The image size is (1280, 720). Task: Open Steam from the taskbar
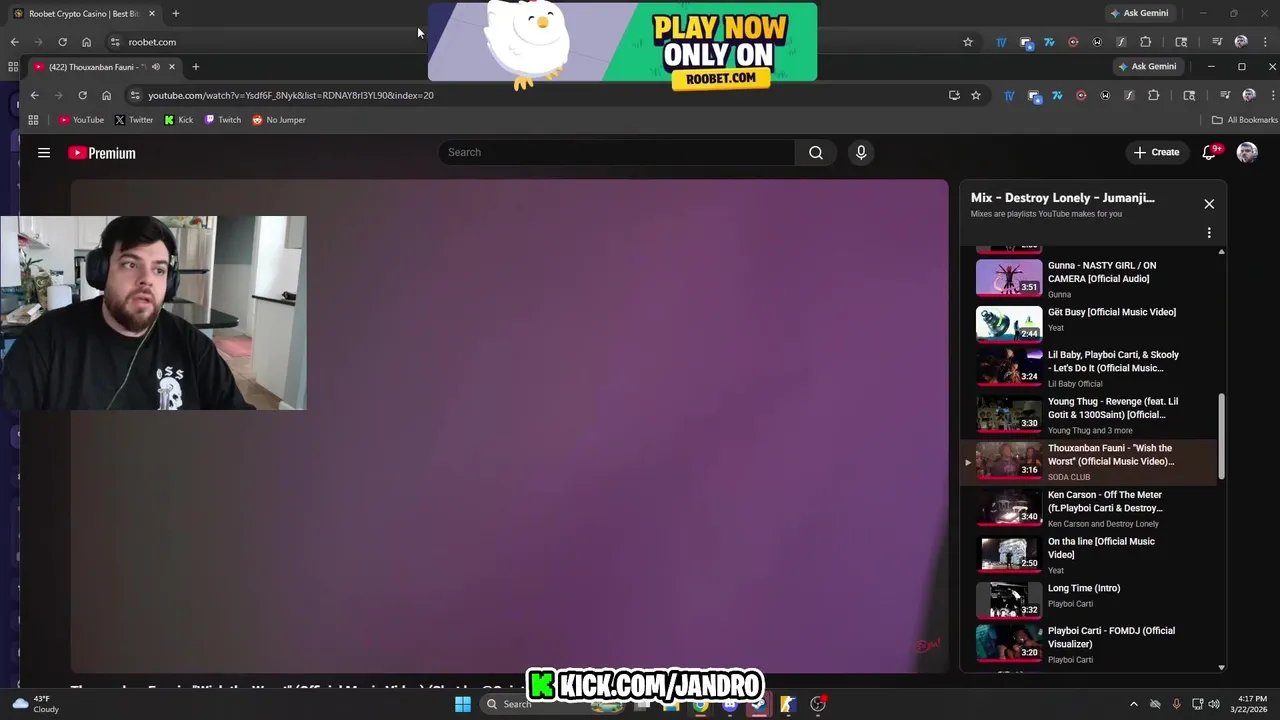click(759, 704)
